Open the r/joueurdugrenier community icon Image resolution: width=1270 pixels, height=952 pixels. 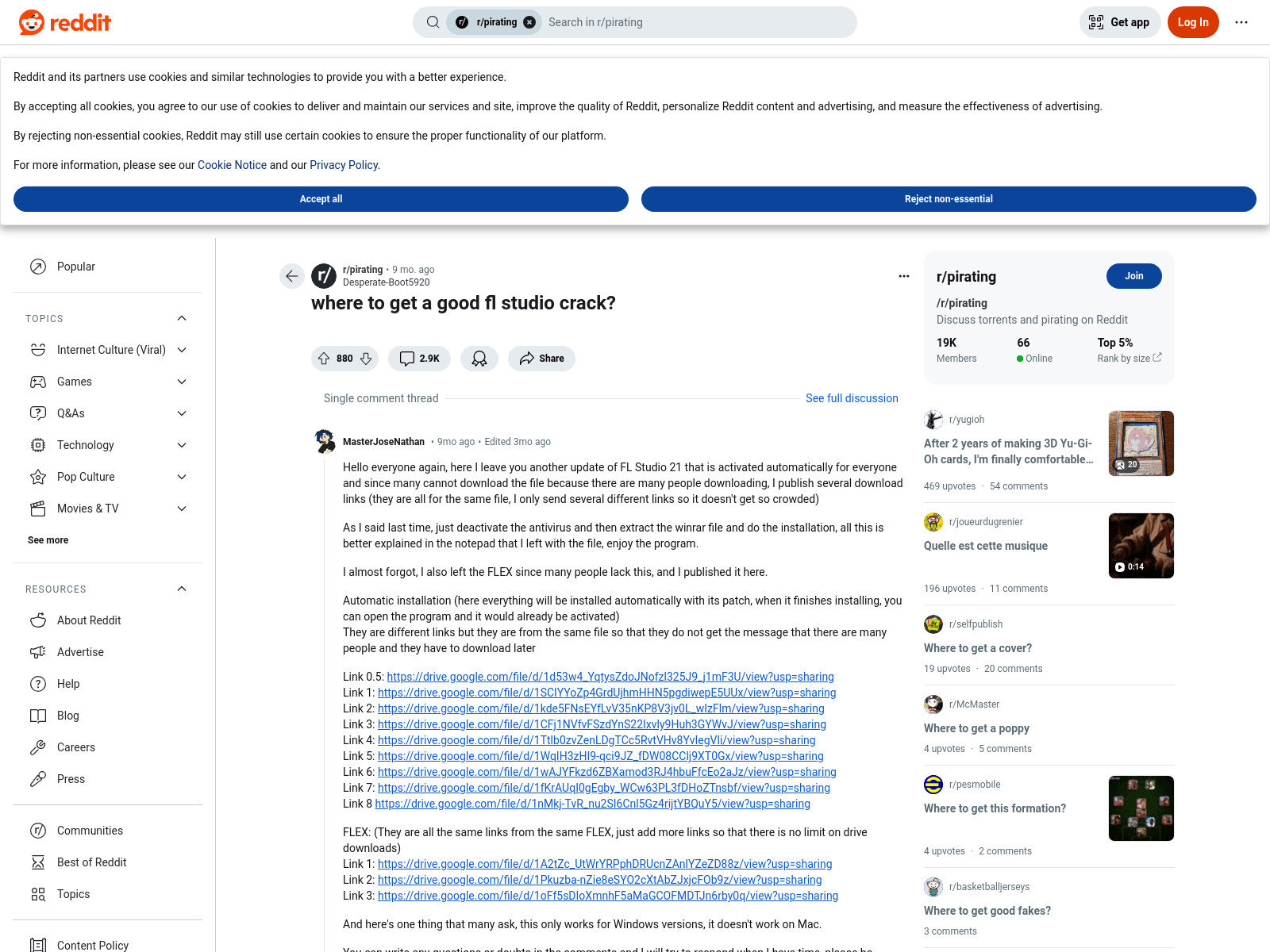pos(933,522)
